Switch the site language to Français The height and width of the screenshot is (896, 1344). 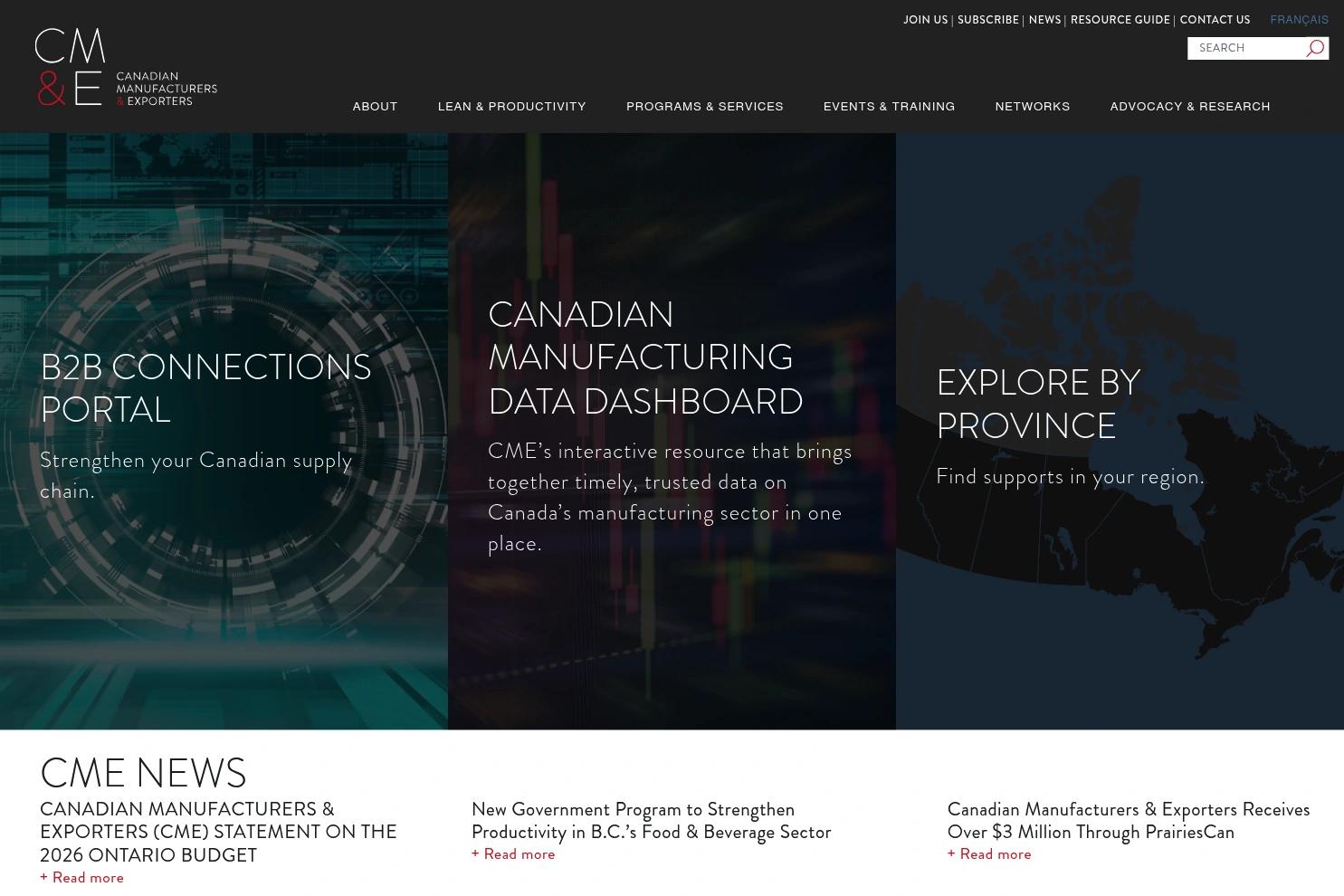pos(1299,20)
